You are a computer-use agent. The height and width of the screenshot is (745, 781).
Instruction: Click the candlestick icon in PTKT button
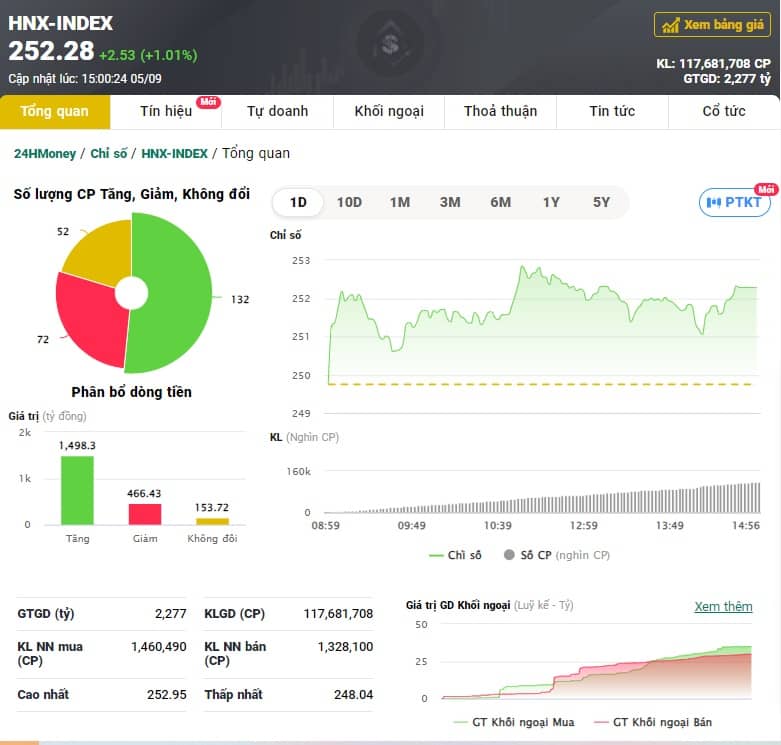[x=714, y=202]
